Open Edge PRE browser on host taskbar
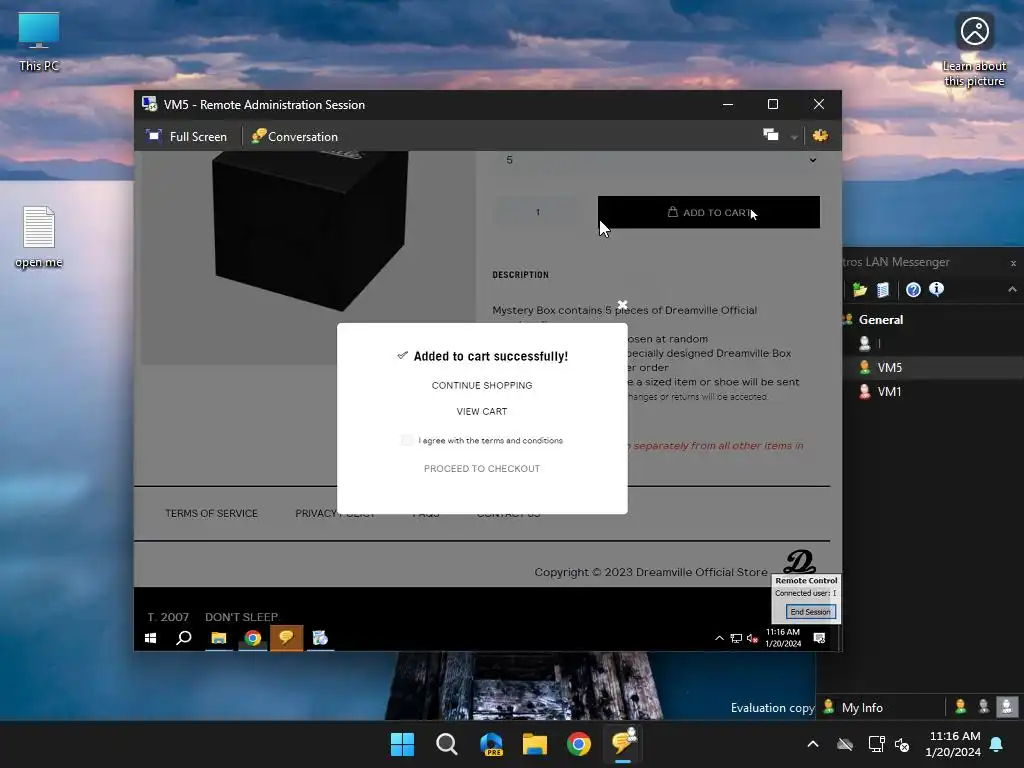The width and height of the screenshot is (1024, 768). [x=491, y=744]
